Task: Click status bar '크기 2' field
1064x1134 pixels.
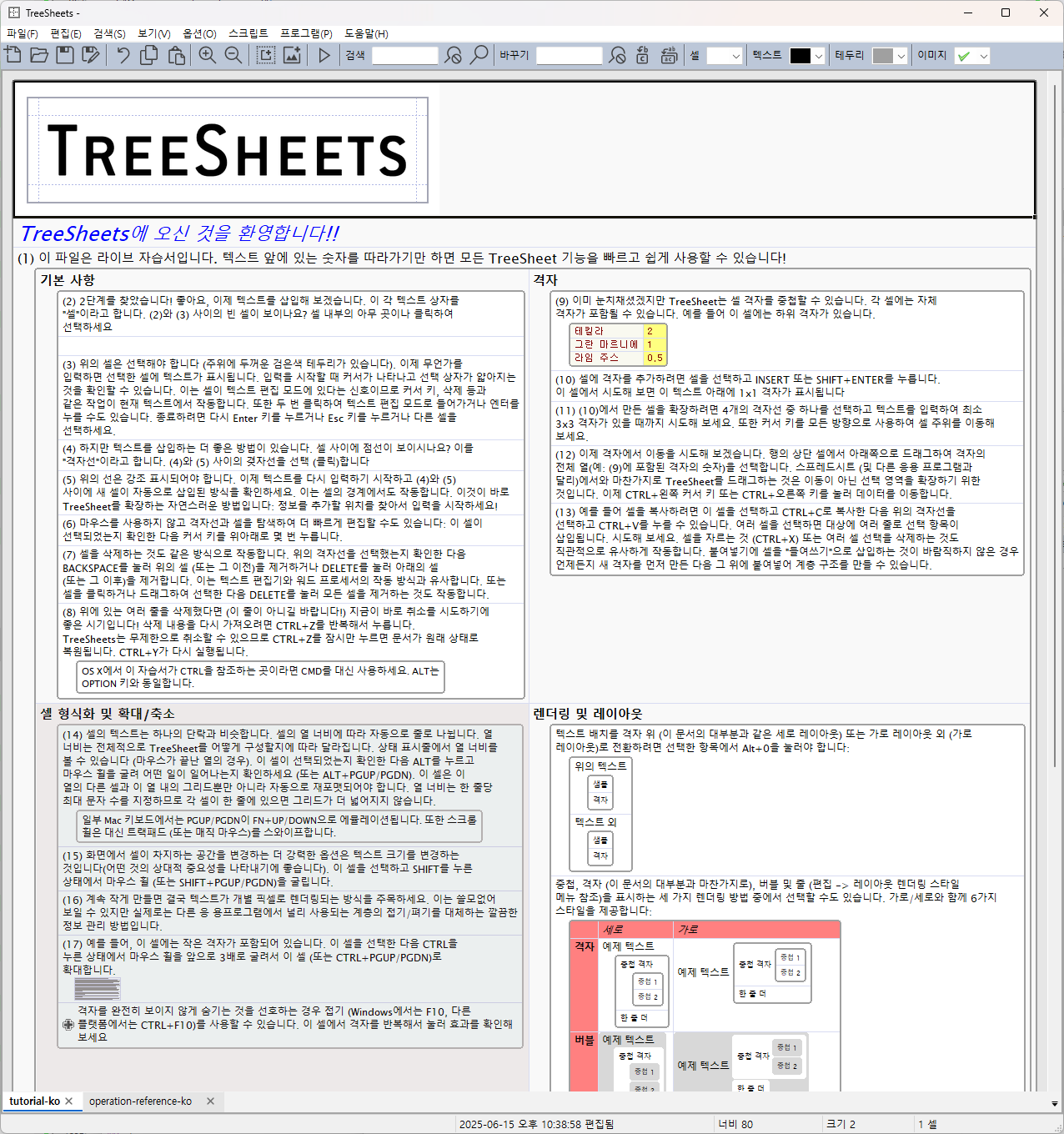Action: coord(841,1124)
